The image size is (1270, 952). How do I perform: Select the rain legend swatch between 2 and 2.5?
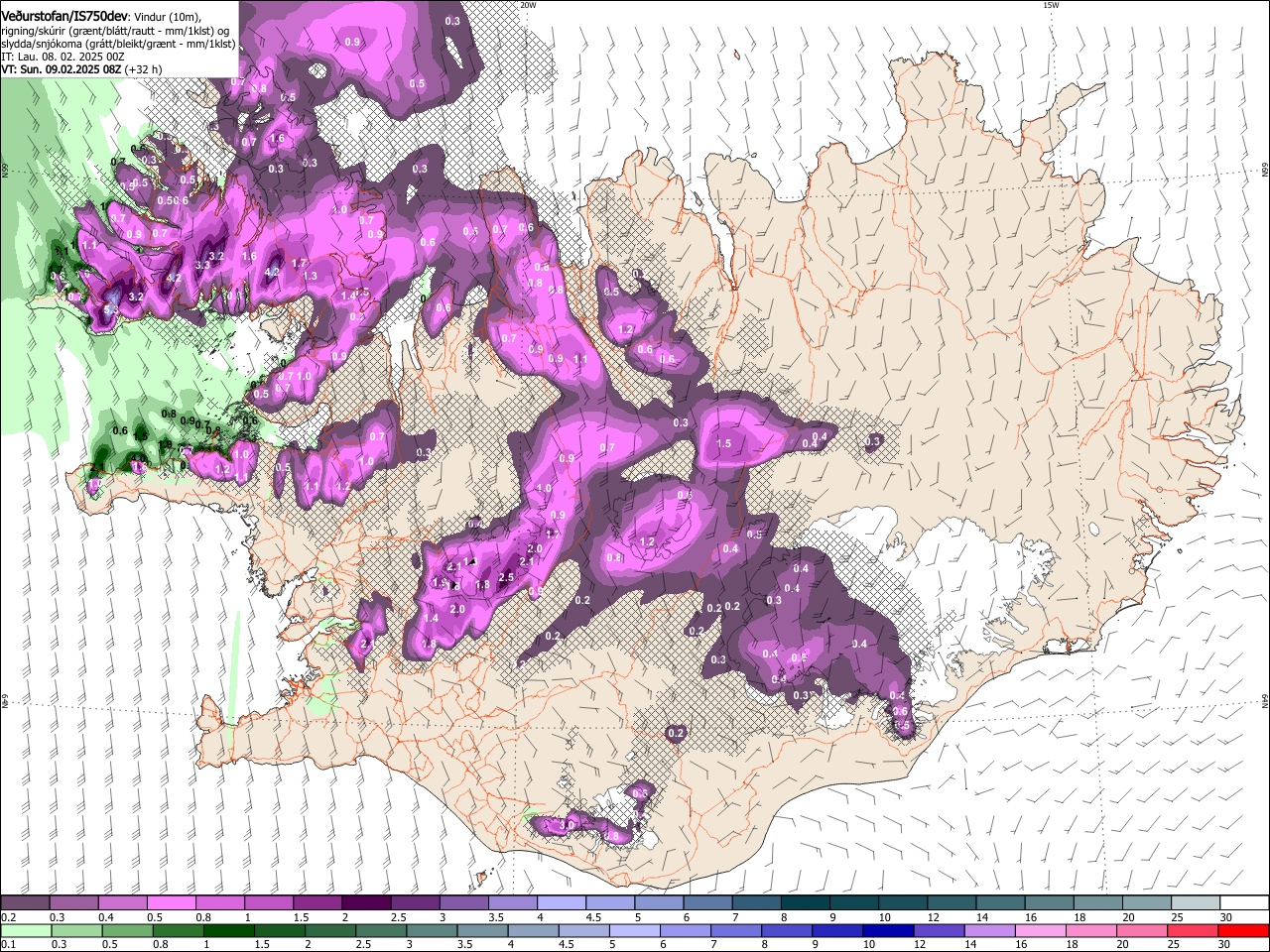[x=329, y=931]
